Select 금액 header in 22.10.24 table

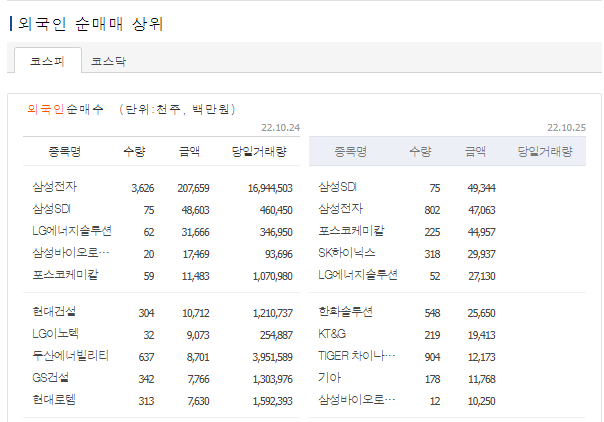pyautogui.click(x=189, y=151)
